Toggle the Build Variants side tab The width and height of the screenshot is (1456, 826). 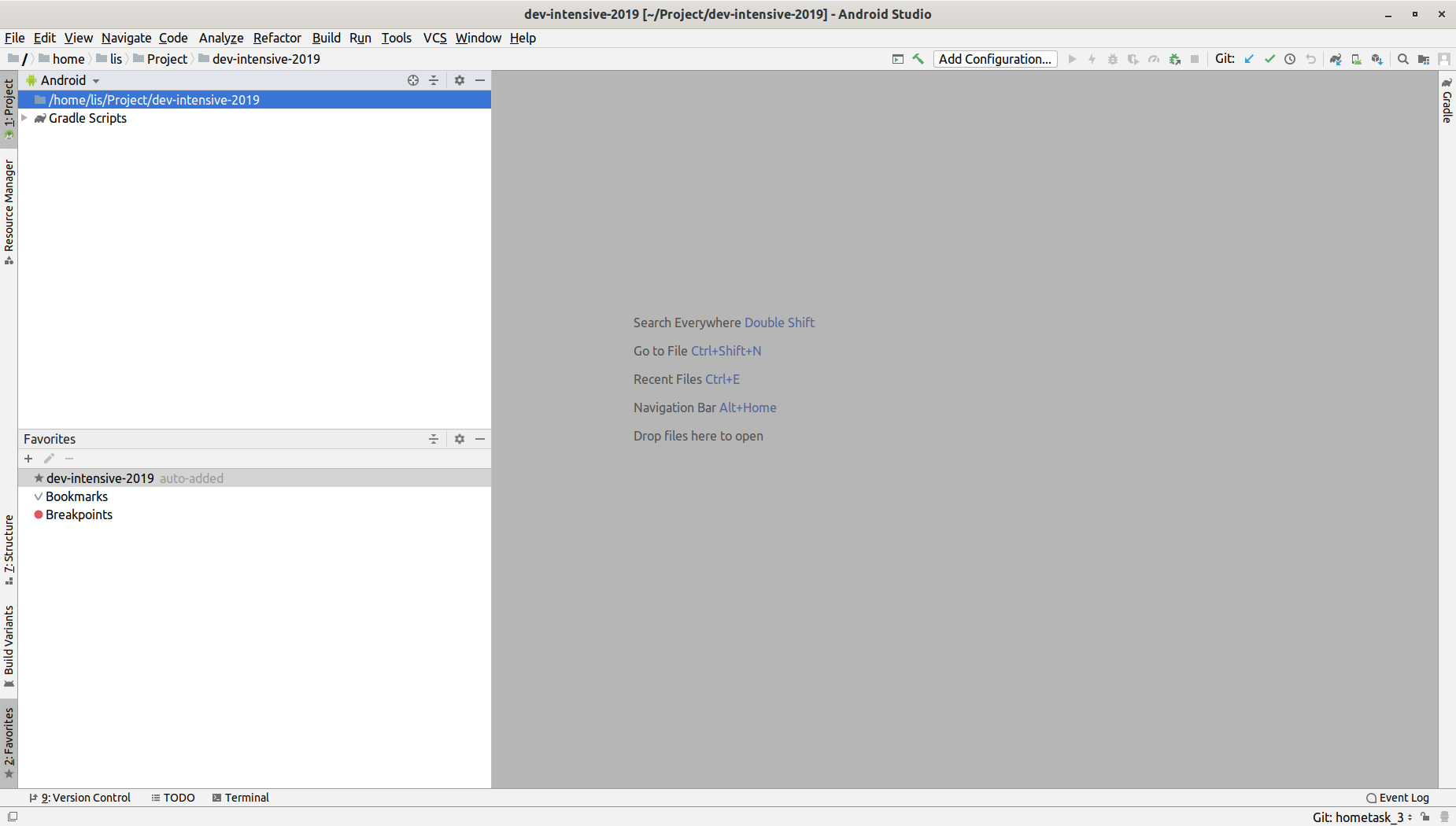(9, 645)
